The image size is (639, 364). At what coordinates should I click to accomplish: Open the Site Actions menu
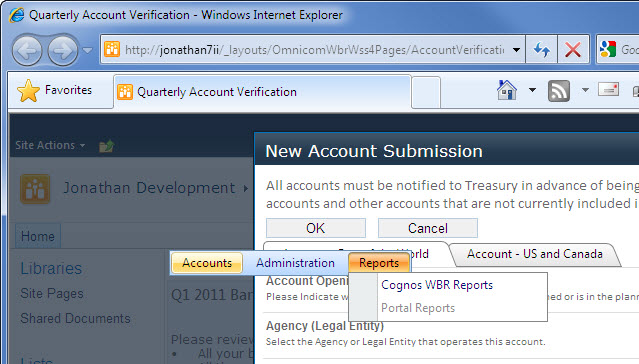coord(50,145)
